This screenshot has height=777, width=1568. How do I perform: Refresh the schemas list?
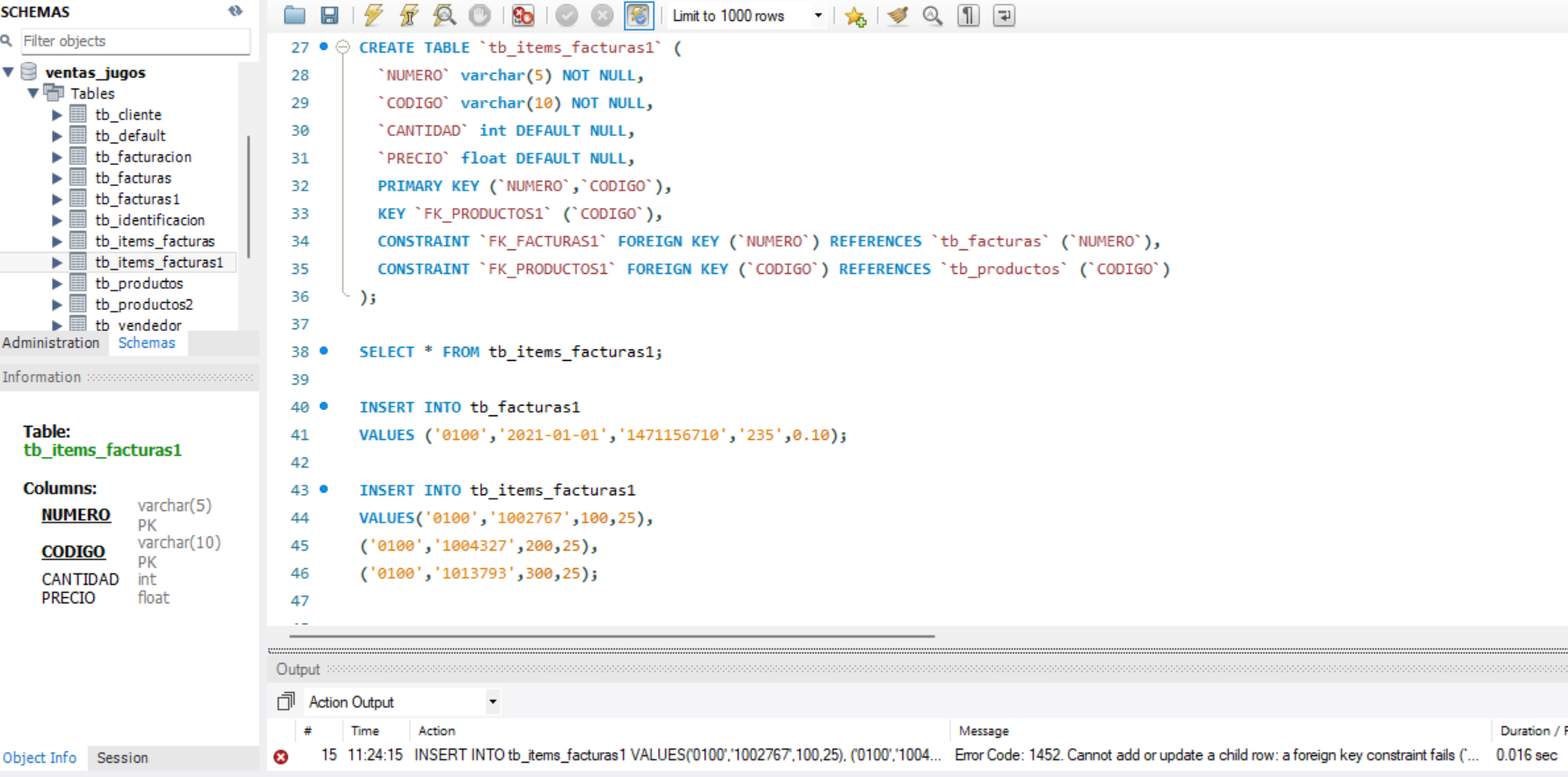click(x=235, y=11)
